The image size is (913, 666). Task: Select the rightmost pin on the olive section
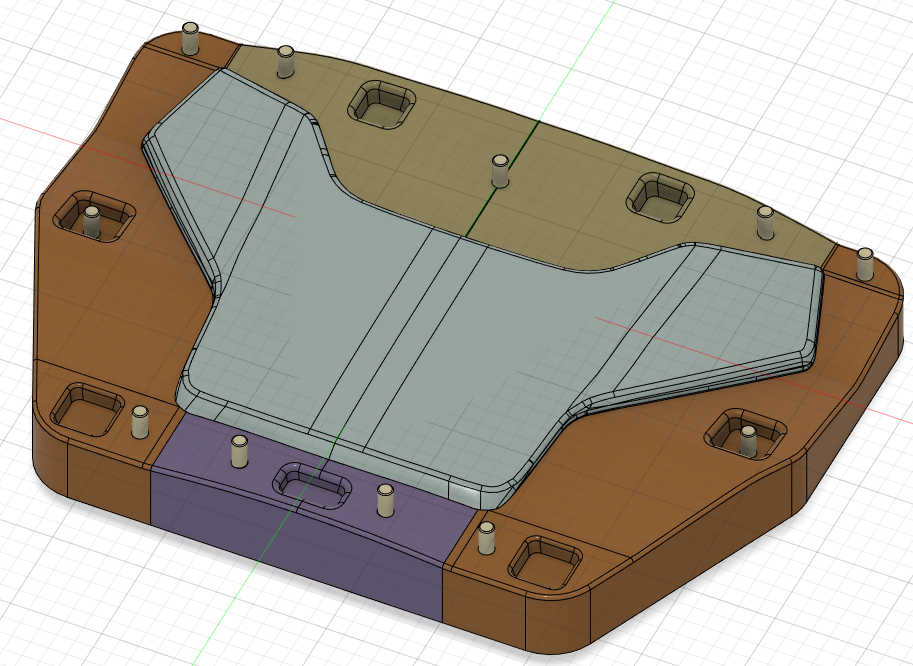[x=765, y=222]
